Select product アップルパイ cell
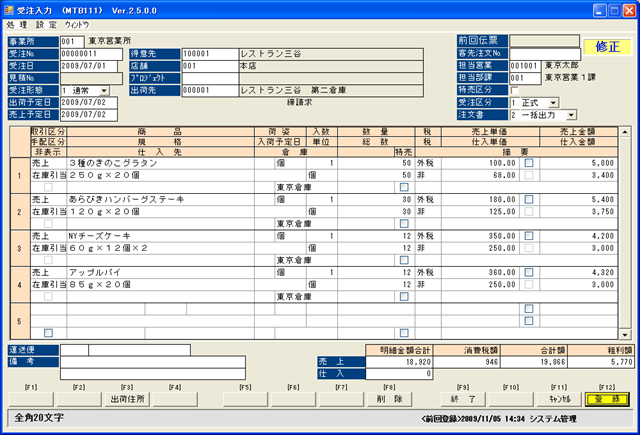The width and height of the screenshot is (640, 435). [160, 273]
